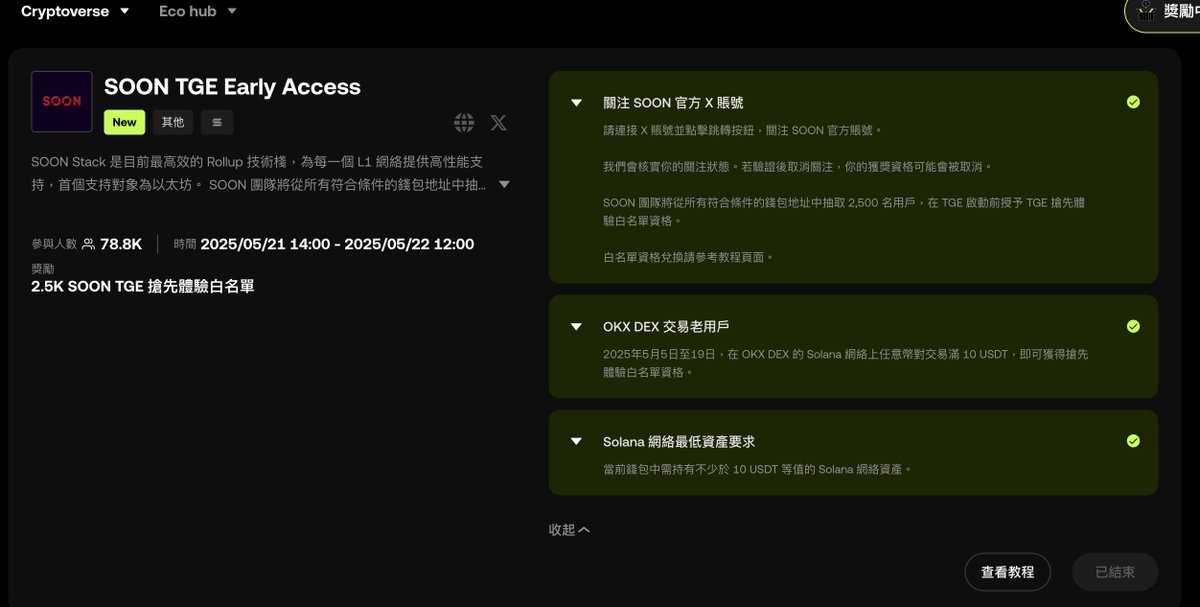Click the green checkmark for Solana 網絡最低資產要求
1200x607 pixels.
(1133, 441)
